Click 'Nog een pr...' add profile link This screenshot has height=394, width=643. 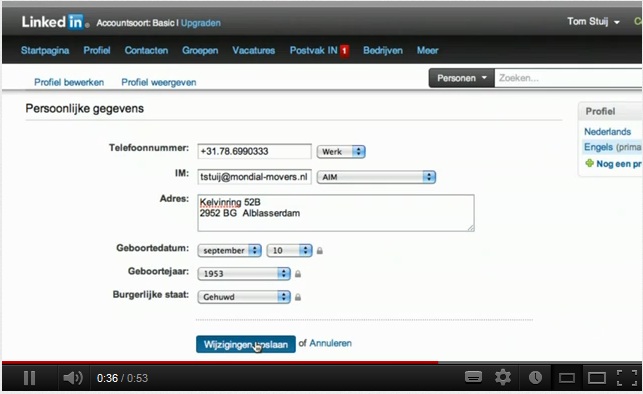point(618,164)
